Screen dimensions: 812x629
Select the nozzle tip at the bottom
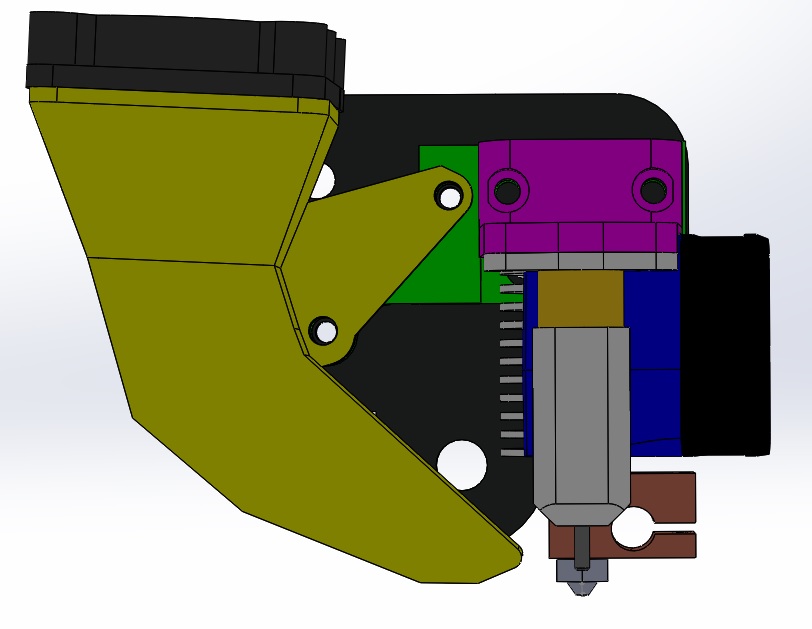[x=580, y=579]
